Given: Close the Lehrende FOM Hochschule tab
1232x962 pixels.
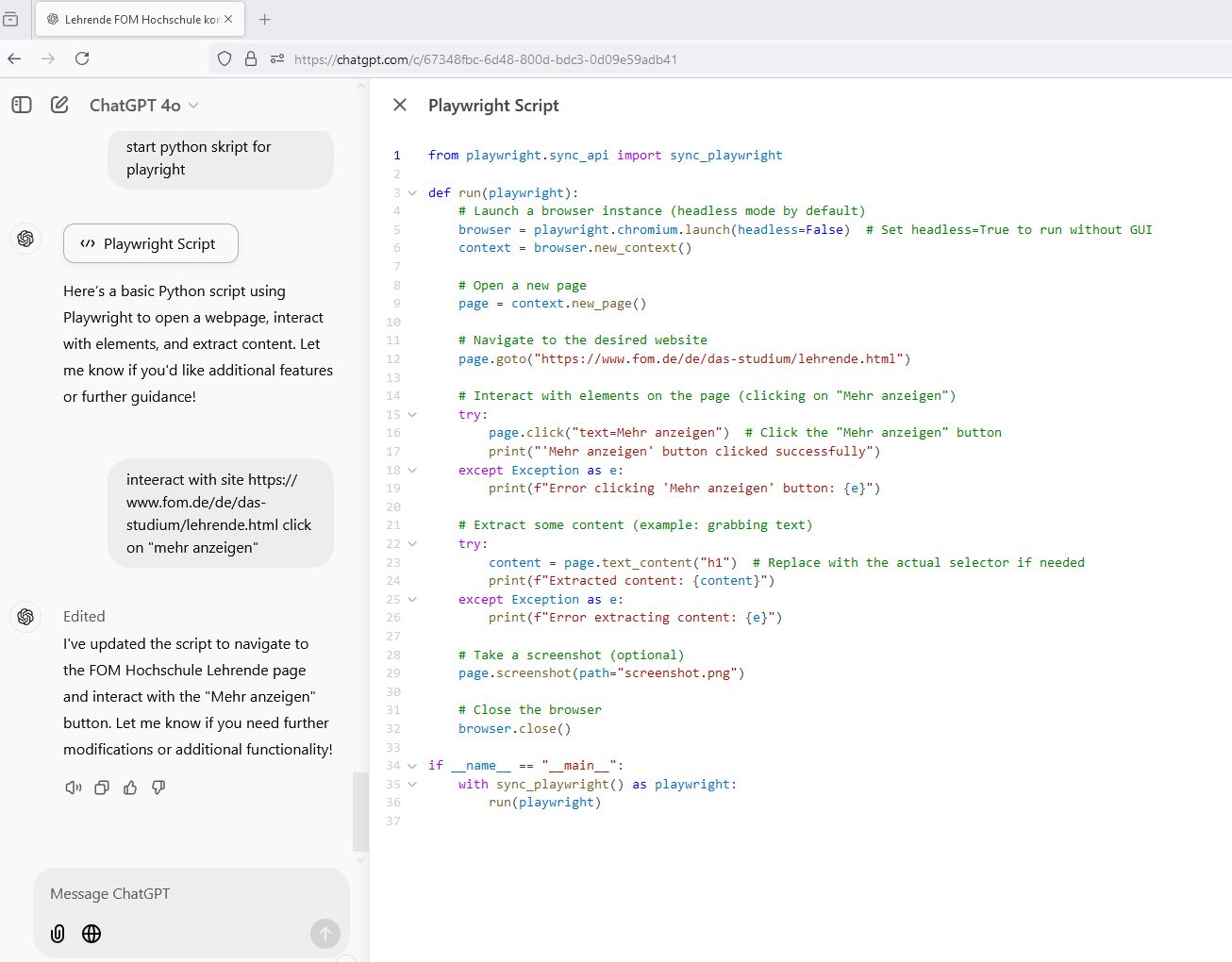Looking at the screenshot, I should click(x=228, y=19).
